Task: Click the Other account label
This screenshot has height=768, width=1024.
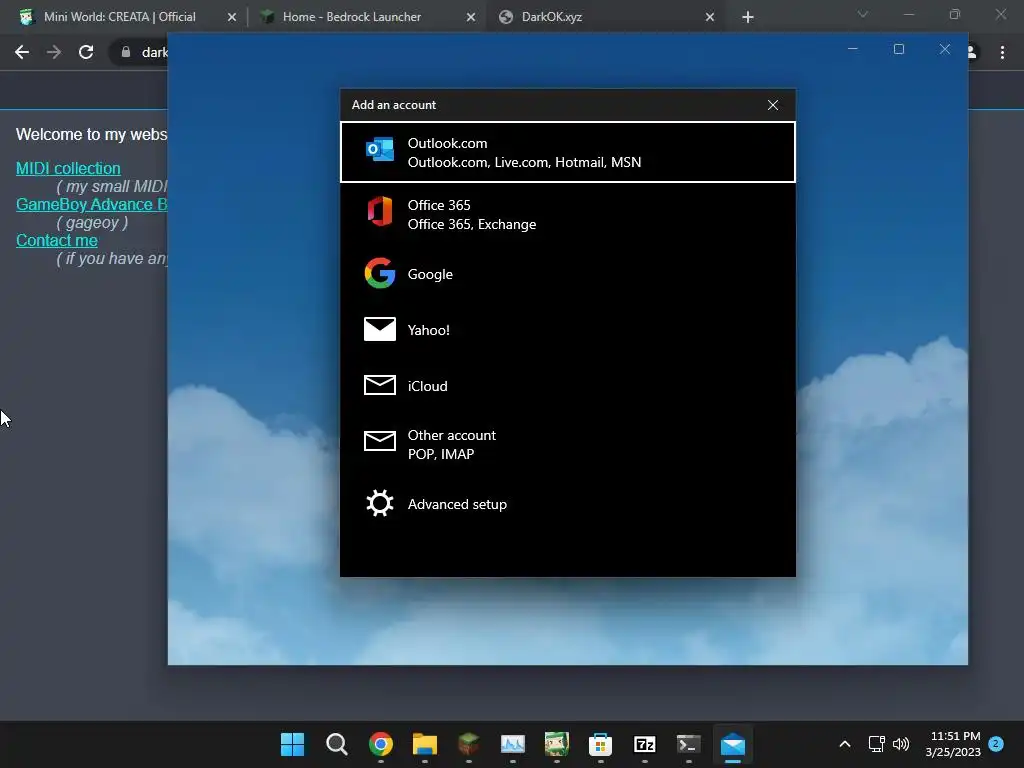Action: [451, 435]
